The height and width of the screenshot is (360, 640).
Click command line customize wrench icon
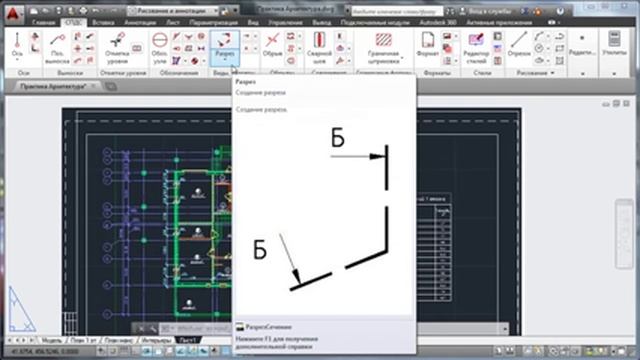[153, 328]
